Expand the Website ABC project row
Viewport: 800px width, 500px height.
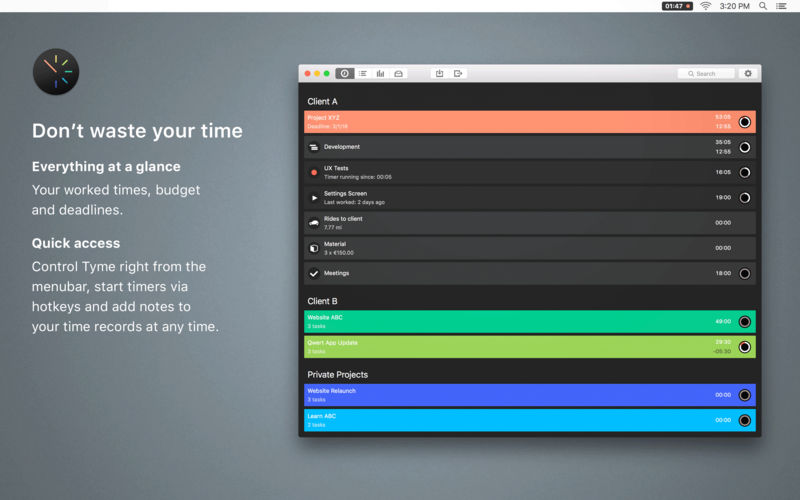[530, 321]
